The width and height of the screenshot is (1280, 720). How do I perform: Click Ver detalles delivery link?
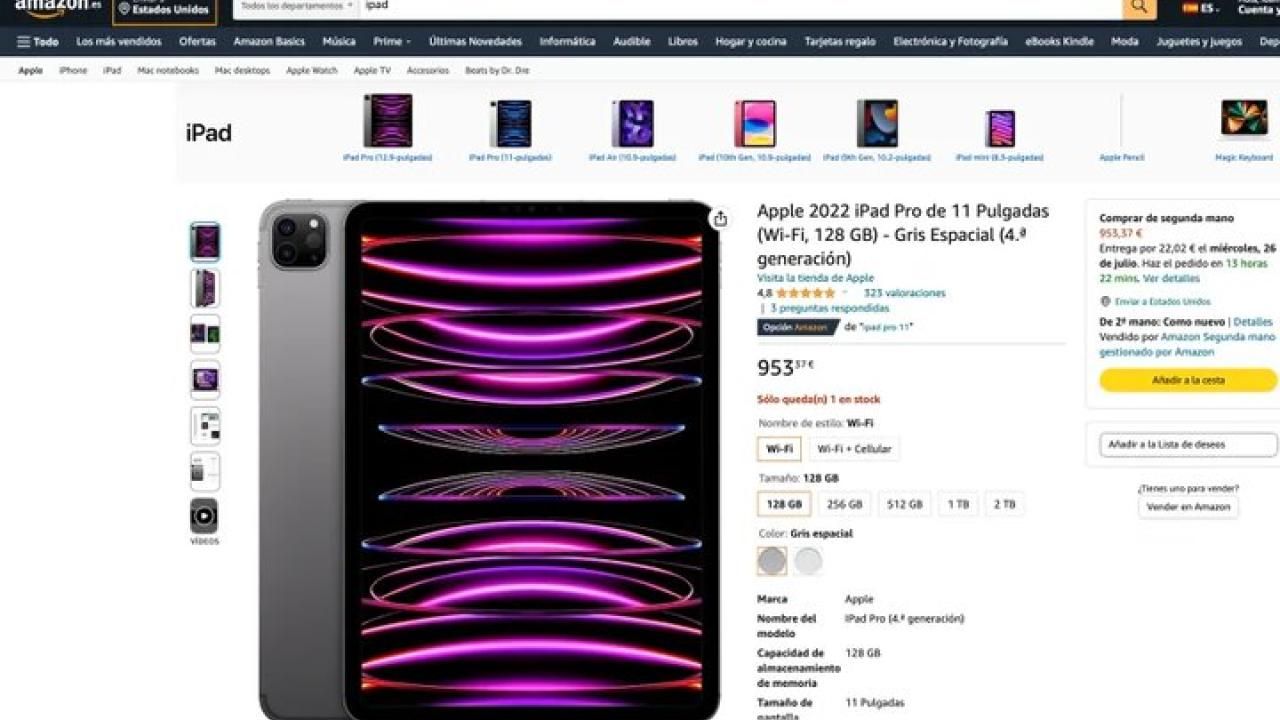pyautogui.click(x=1171, y=278)
